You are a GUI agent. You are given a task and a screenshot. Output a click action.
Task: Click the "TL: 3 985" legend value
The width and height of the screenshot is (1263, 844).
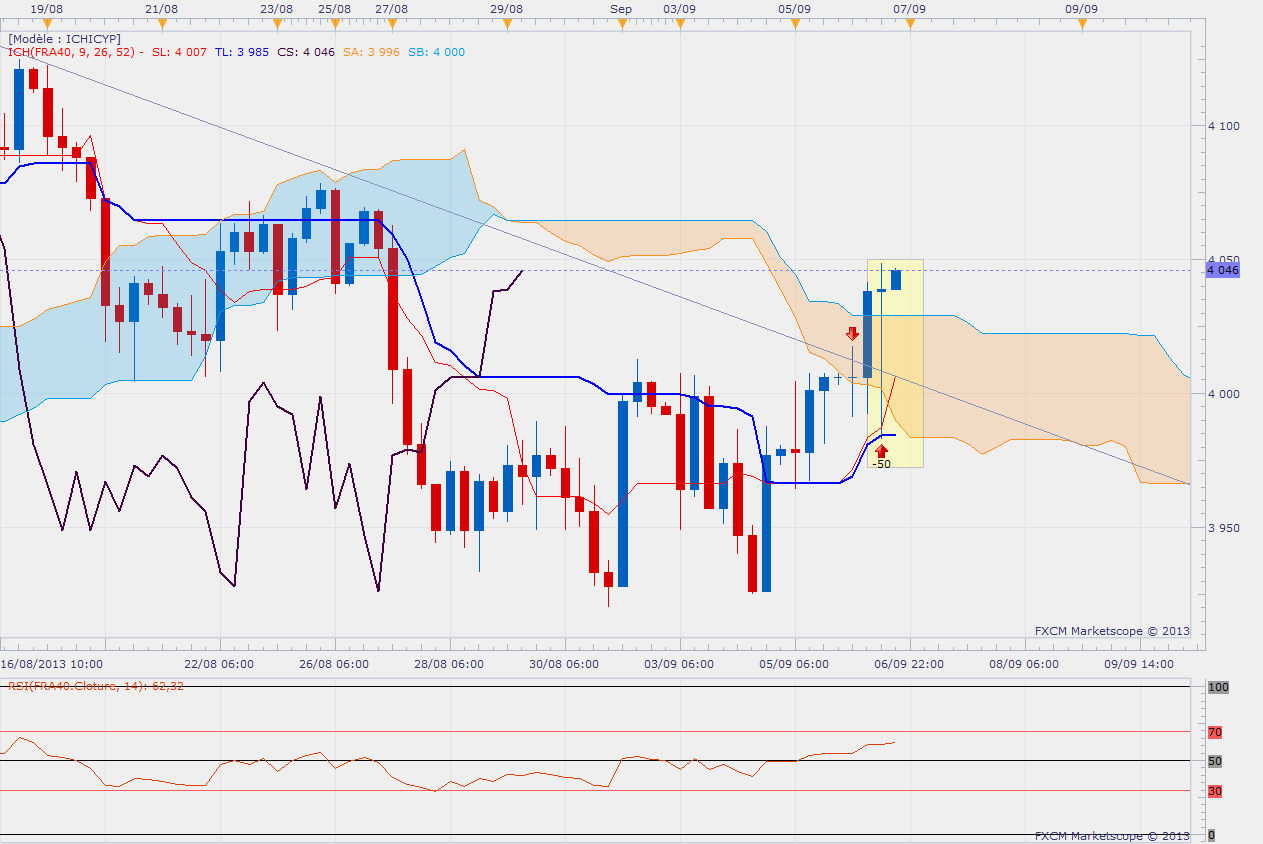(240, 52)
